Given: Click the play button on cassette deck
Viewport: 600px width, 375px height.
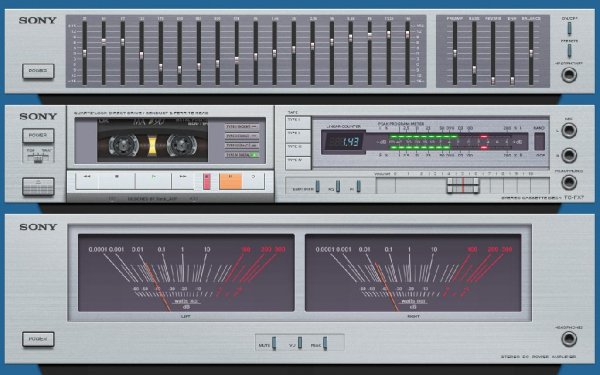Looking at the screenshot, I should point(153,180).
